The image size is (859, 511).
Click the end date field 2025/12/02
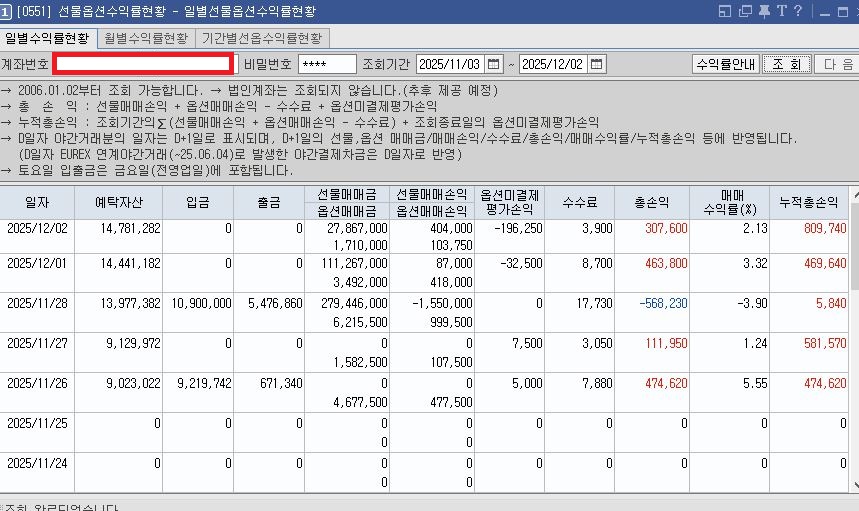click(x=553, y=64)
